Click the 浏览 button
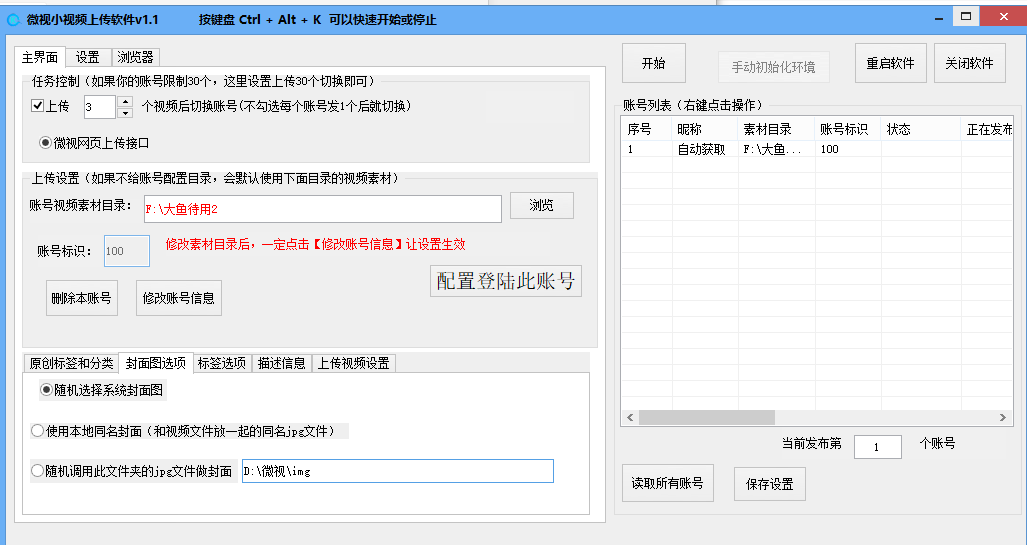 point(542,205)
